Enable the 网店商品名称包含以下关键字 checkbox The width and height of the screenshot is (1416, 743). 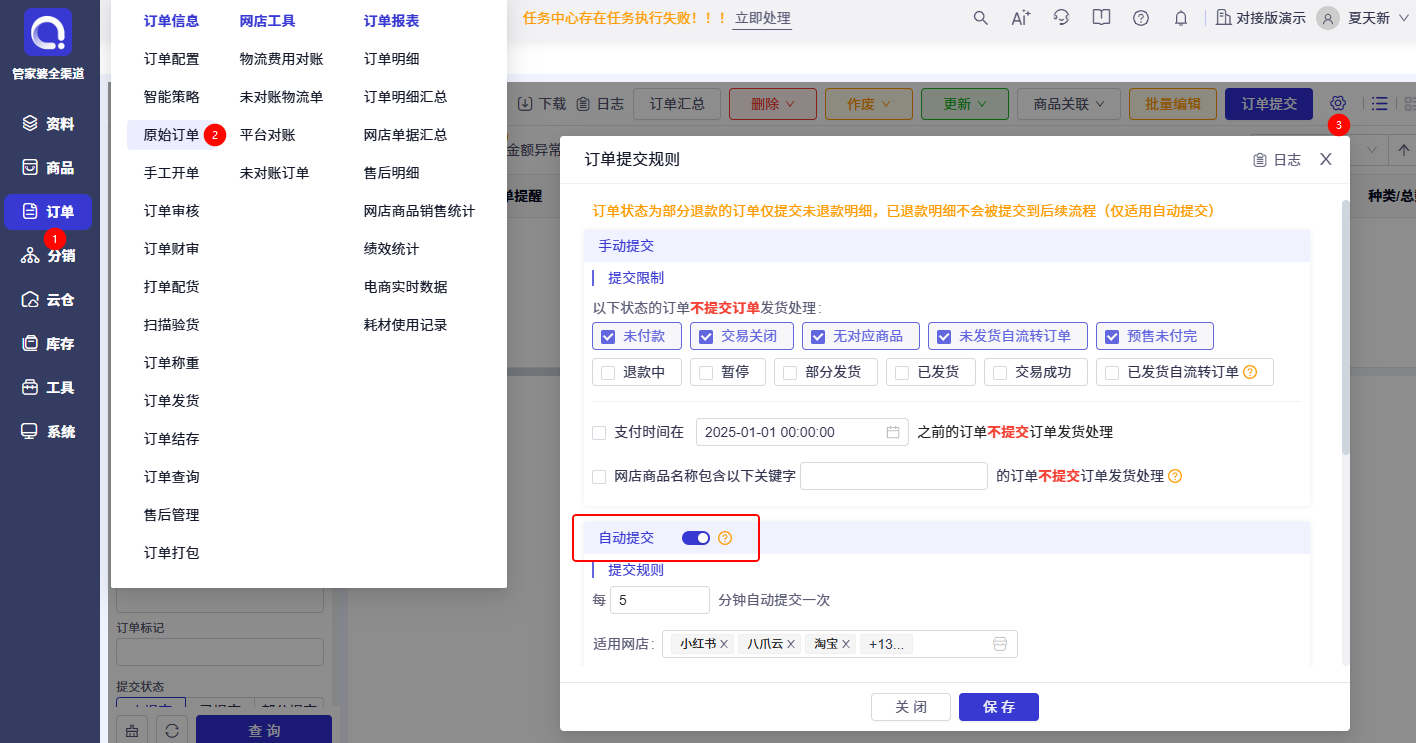point(599,476)
